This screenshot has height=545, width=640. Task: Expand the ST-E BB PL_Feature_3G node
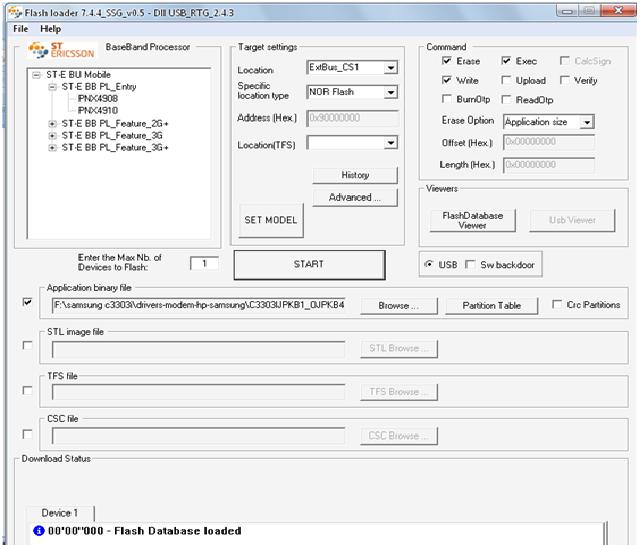point(52,136)
